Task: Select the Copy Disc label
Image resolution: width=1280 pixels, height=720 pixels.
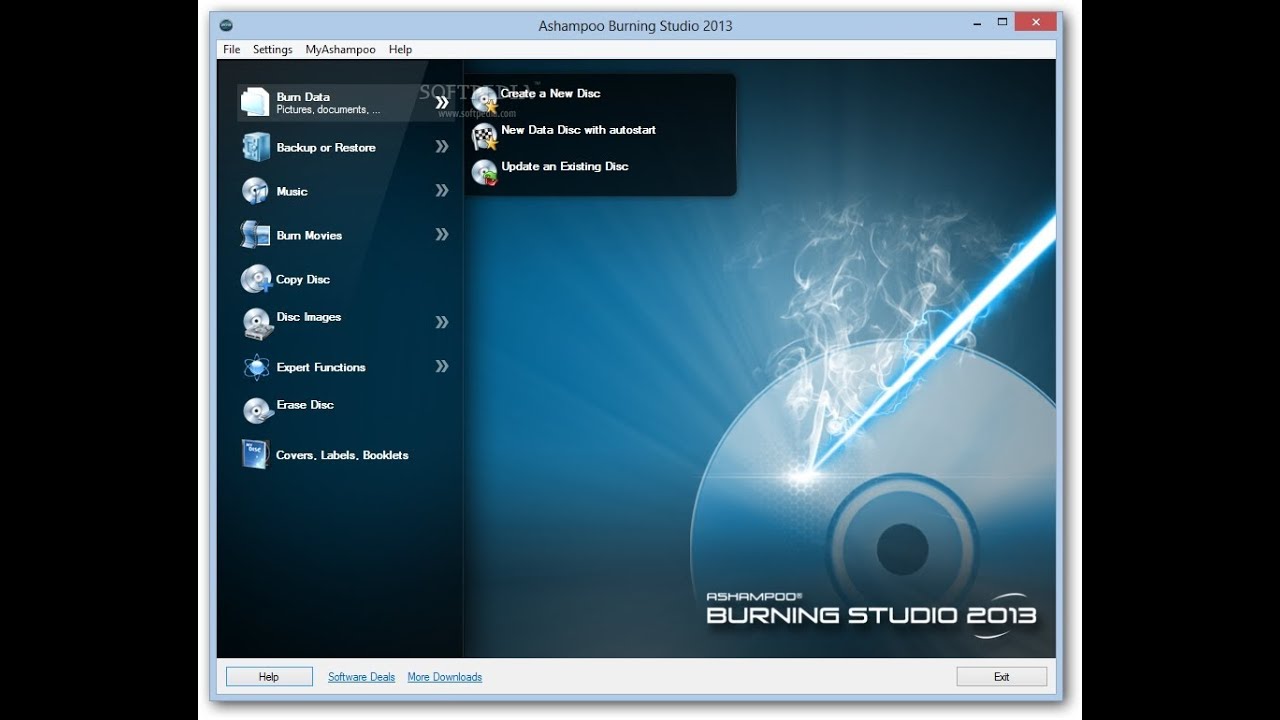Action: pyautogui.click(x=303, y=280)
